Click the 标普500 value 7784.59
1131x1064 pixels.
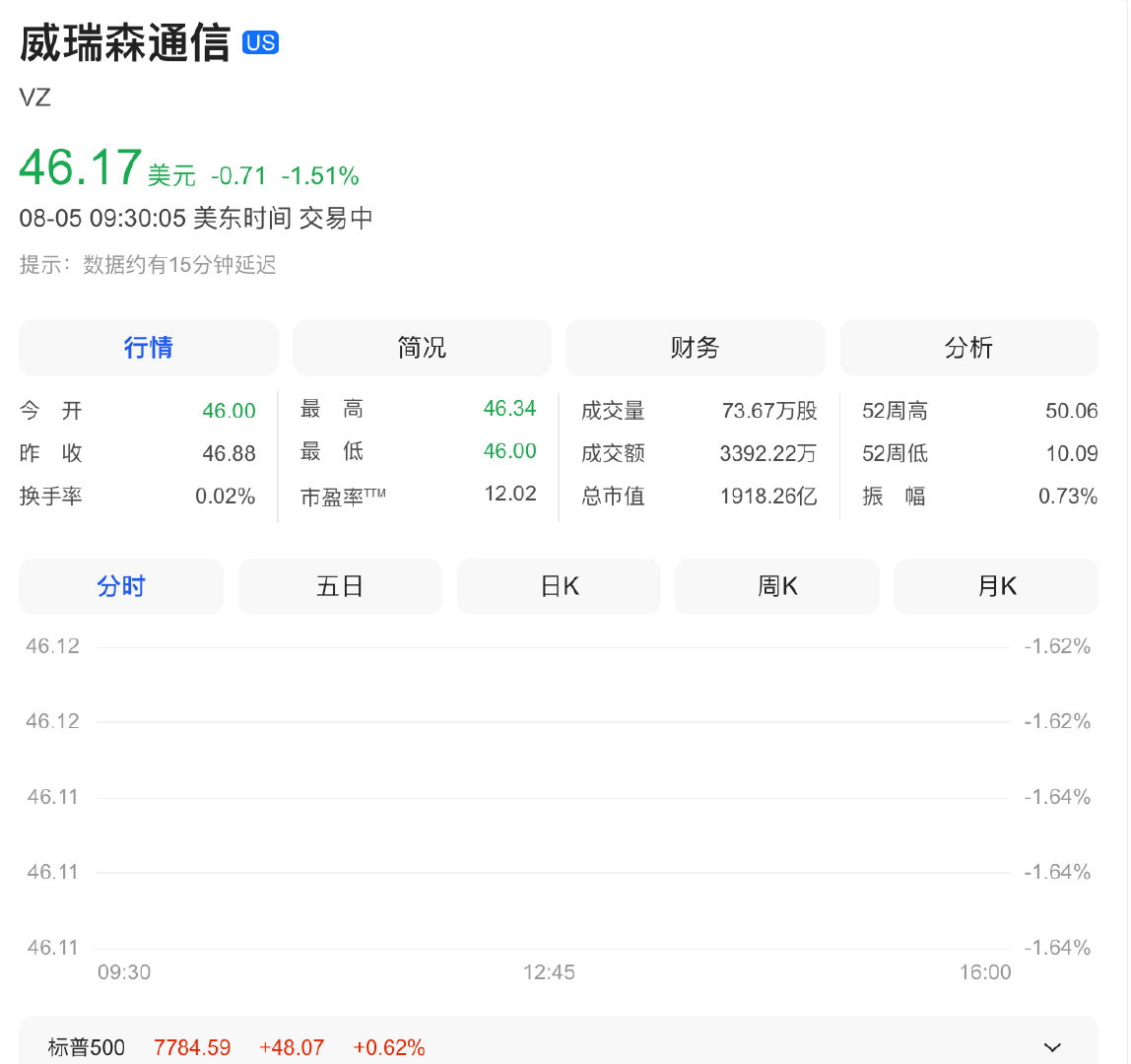192,1047
